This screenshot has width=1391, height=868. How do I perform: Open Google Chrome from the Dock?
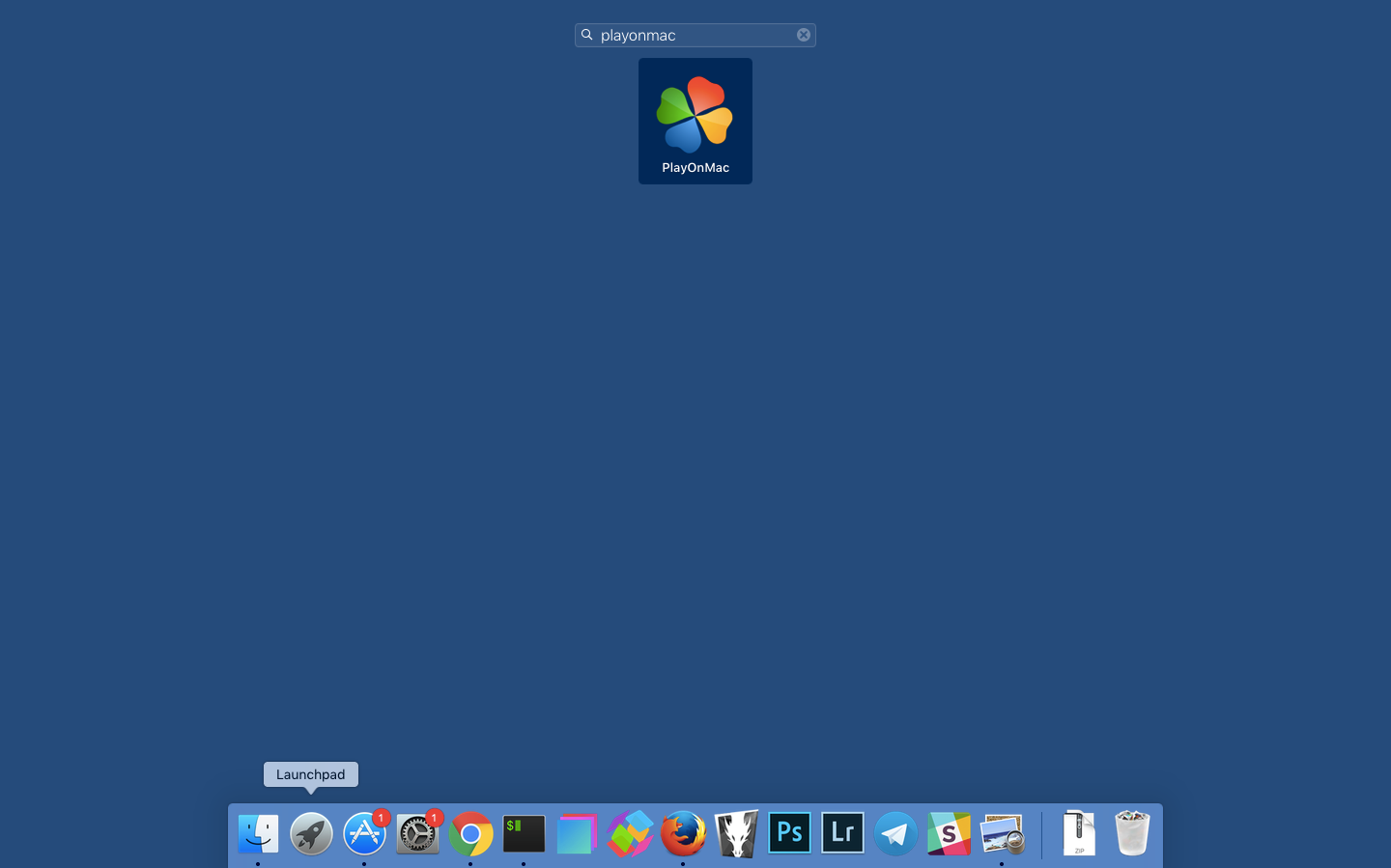coord(470,833)
